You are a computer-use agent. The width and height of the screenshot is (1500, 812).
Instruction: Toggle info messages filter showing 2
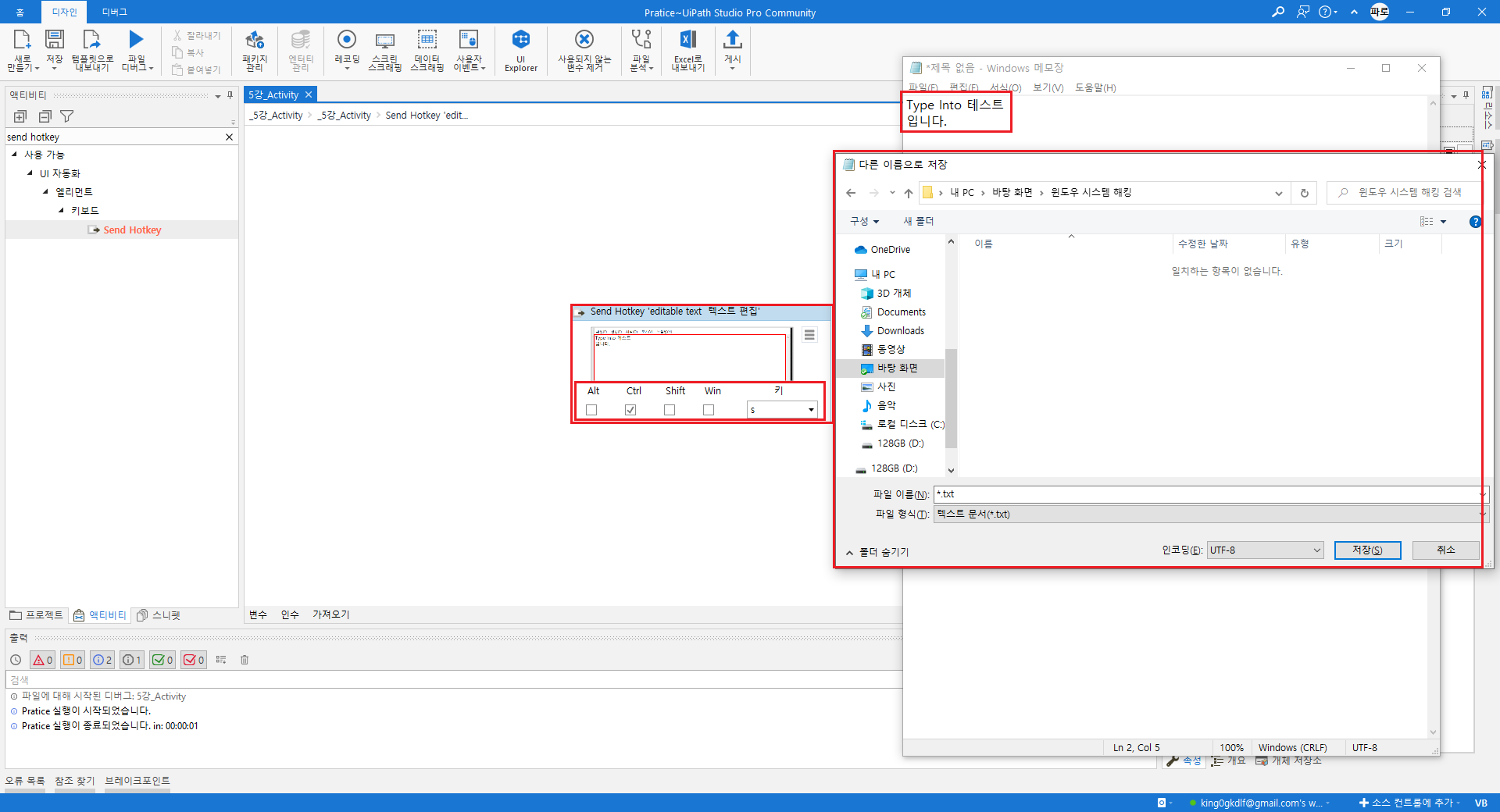[102, 660]
